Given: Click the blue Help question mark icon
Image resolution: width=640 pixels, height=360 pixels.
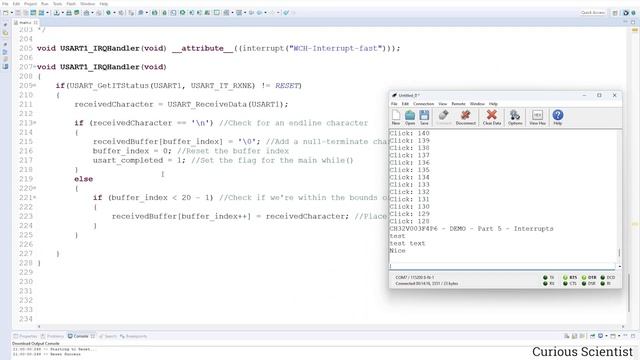Looking at the screenshot, I should tap(558, 117).
